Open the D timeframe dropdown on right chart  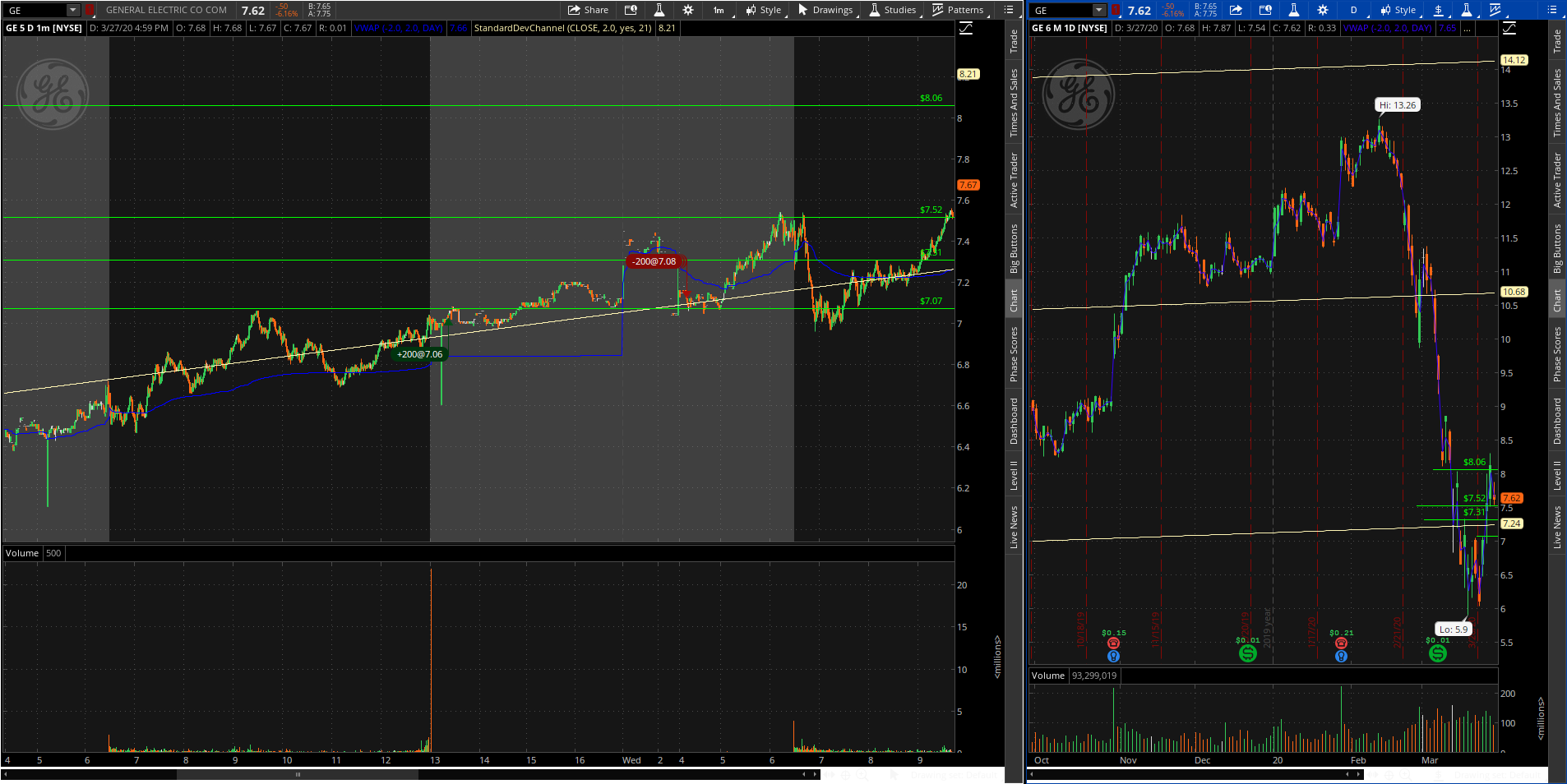(1354, 10)
